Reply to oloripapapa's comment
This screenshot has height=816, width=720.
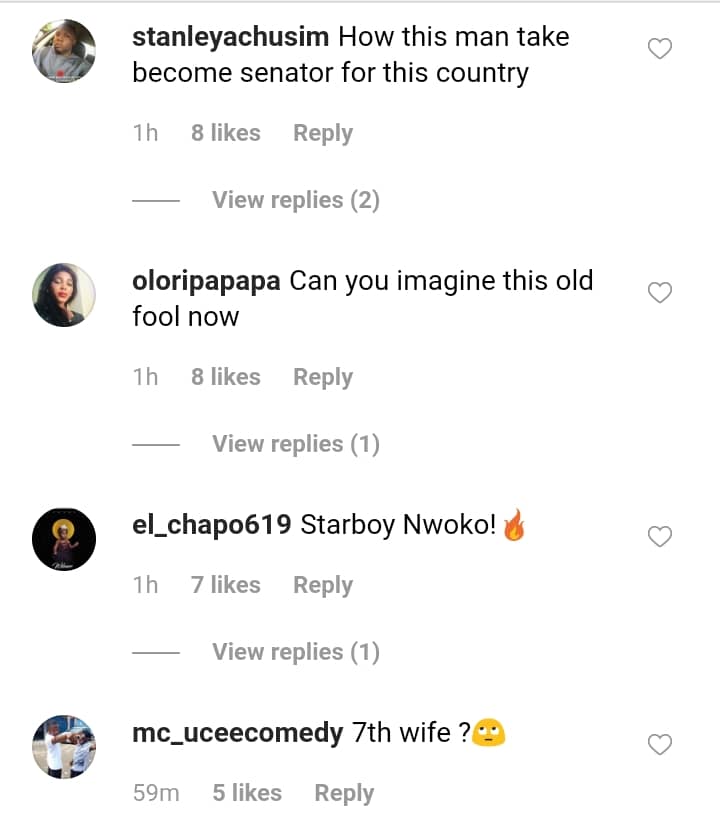pyautogui.click(x=322, y=377)
